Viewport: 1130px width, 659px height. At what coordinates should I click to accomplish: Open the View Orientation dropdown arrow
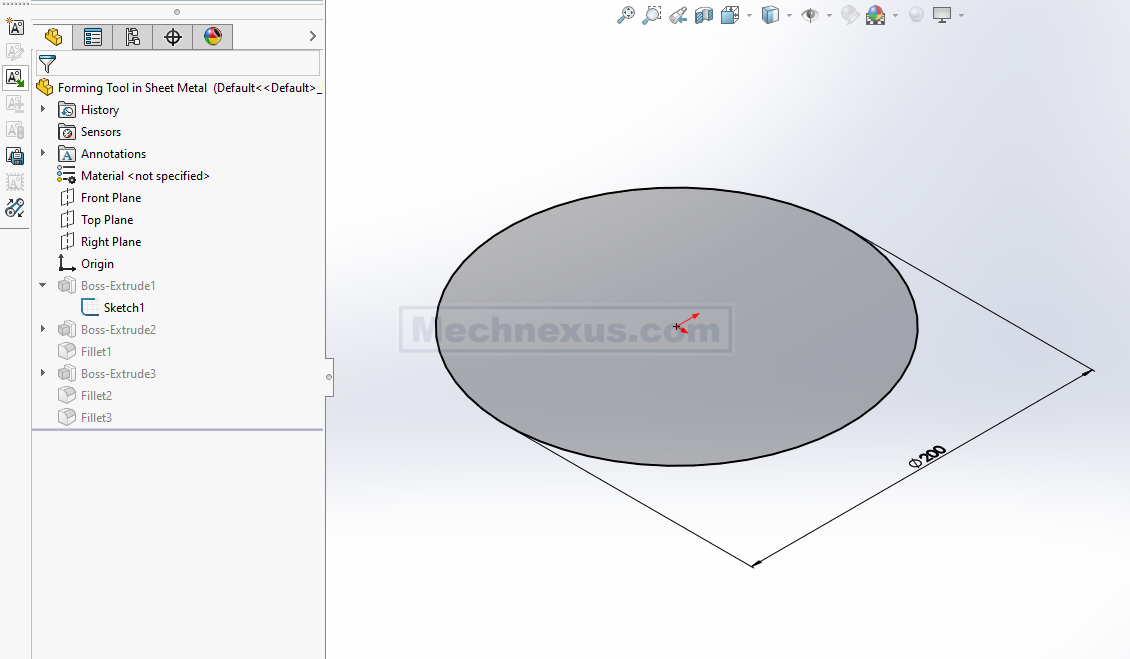point(748,15)
